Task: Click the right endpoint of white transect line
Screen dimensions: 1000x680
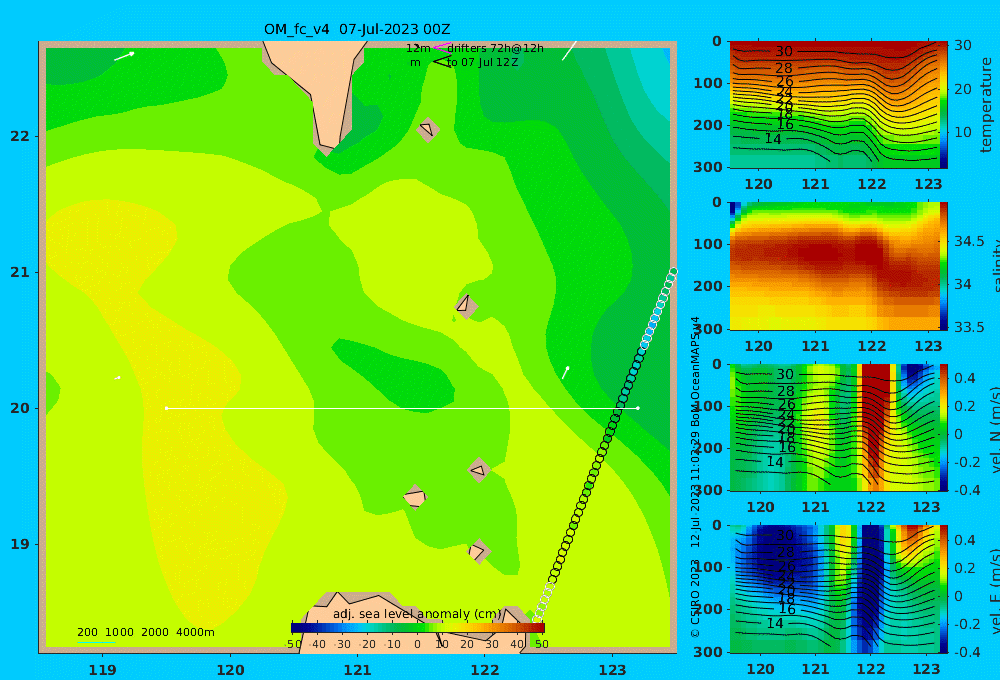Action: pyautogui.click(x=638, y=408)
